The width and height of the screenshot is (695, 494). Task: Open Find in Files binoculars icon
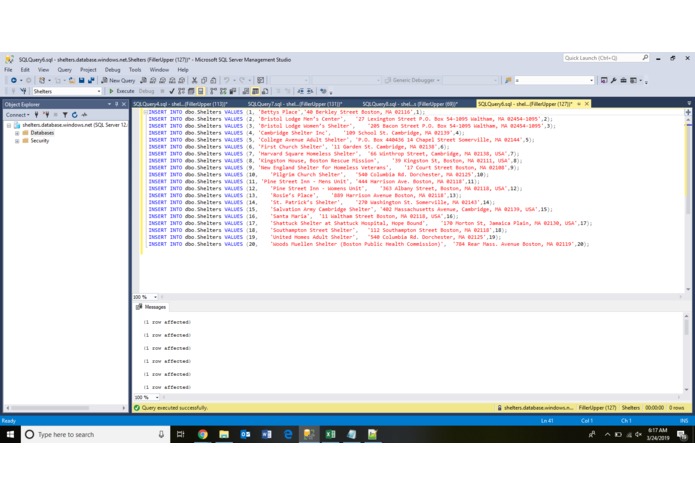508,80
